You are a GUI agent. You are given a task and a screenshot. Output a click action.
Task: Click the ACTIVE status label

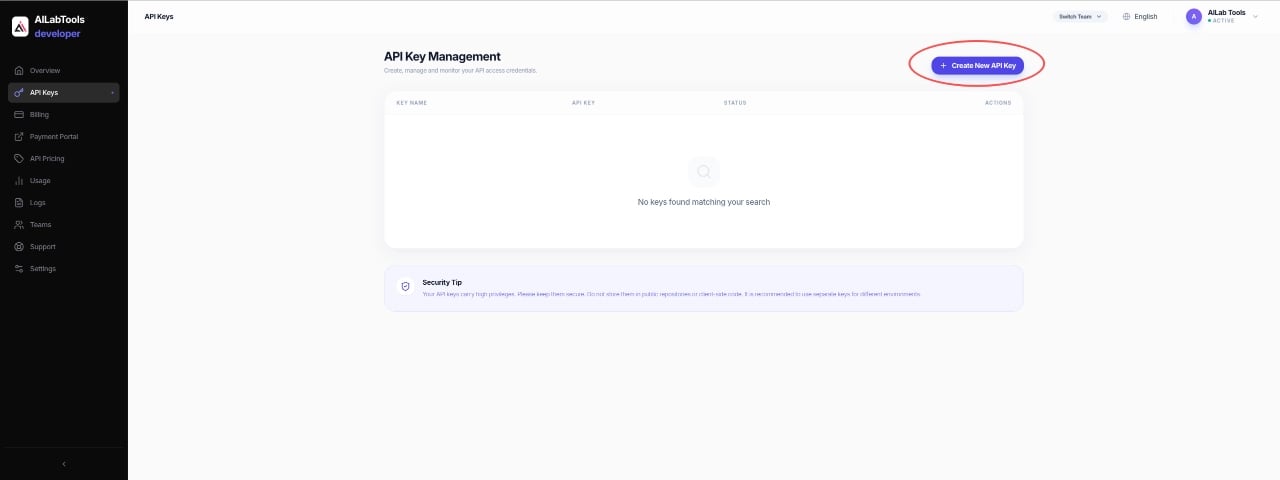1224,21
